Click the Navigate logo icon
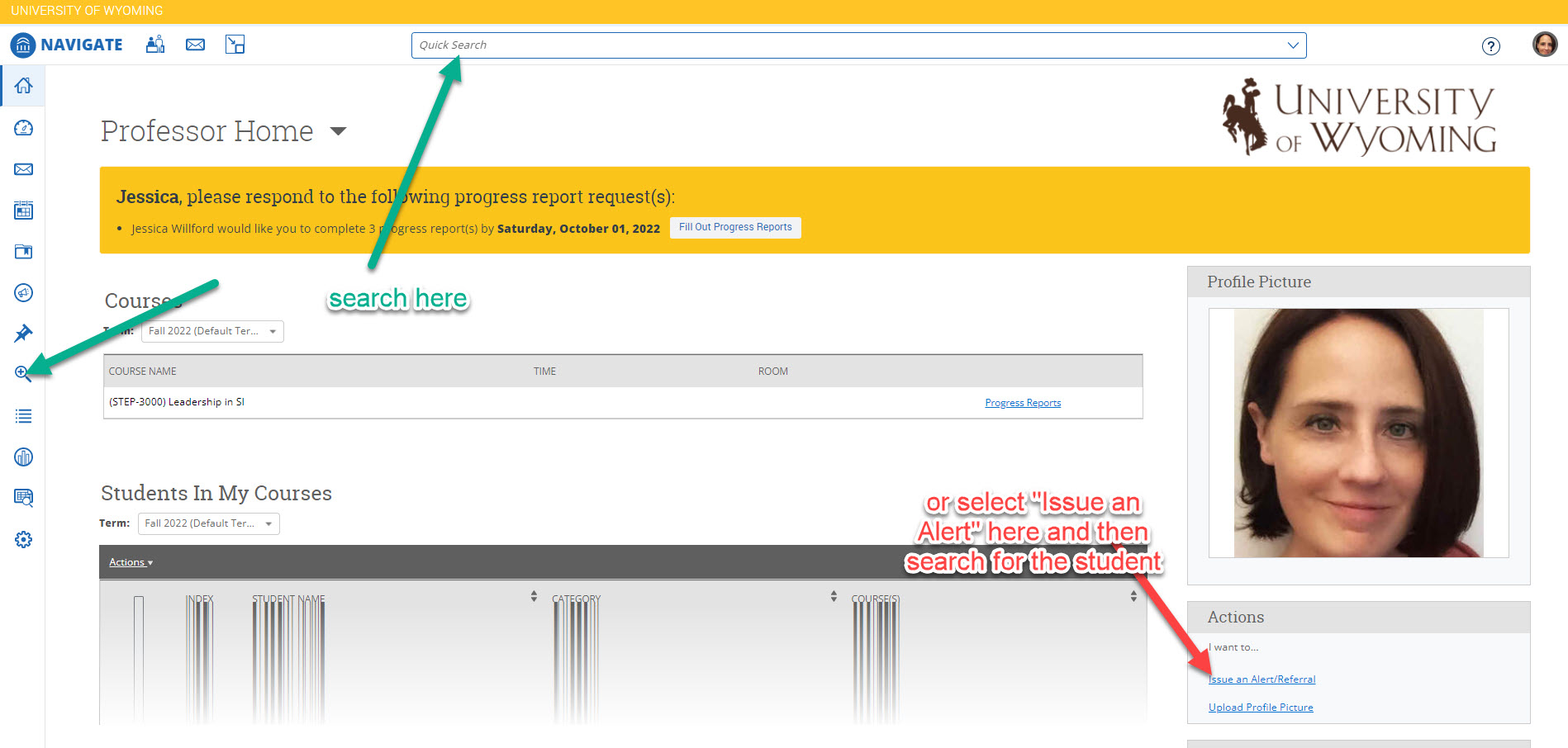The image size is (1568, 748). [x=23, y=45]
